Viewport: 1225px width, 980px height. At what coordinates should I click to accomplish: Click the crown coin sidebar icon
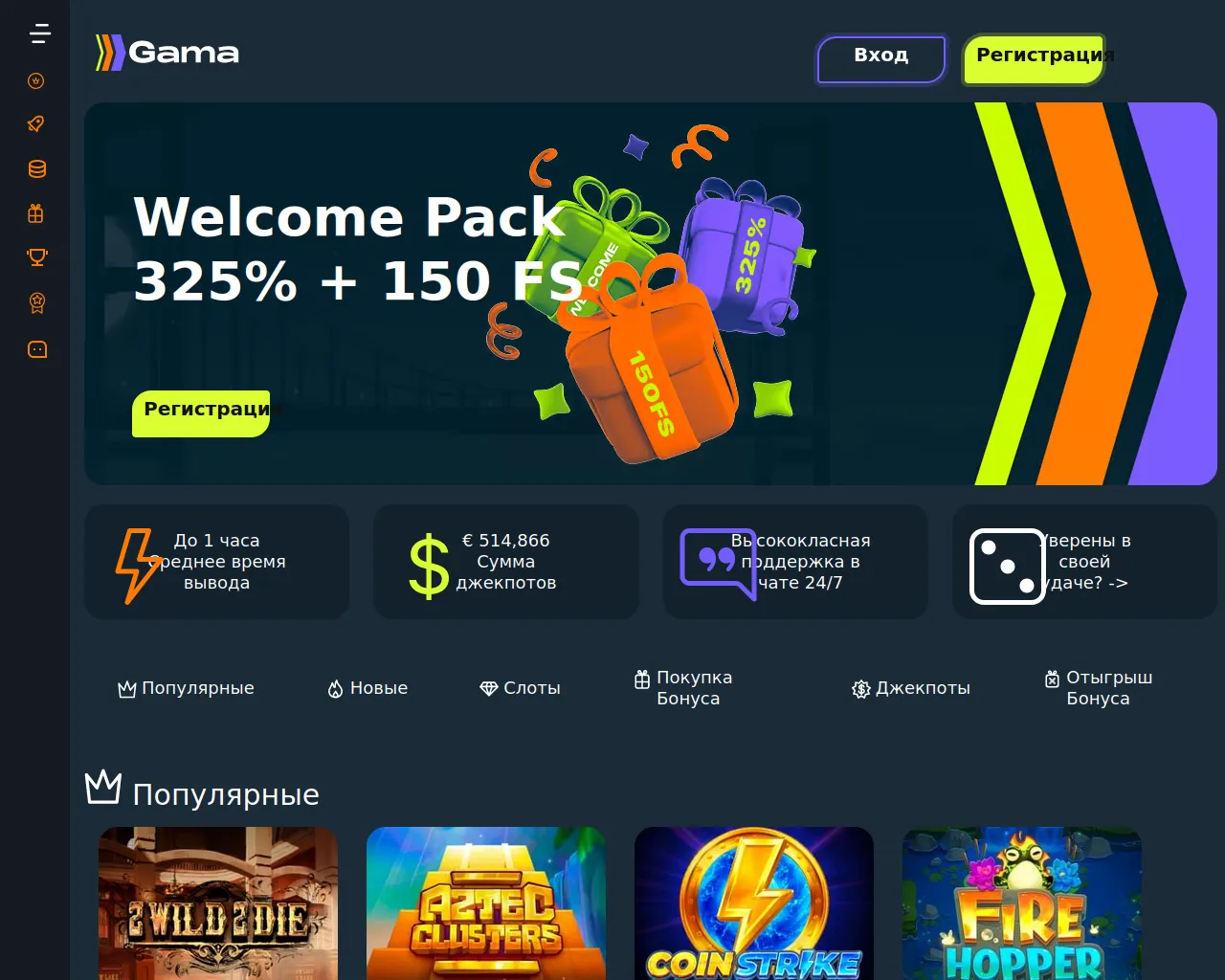36,81
